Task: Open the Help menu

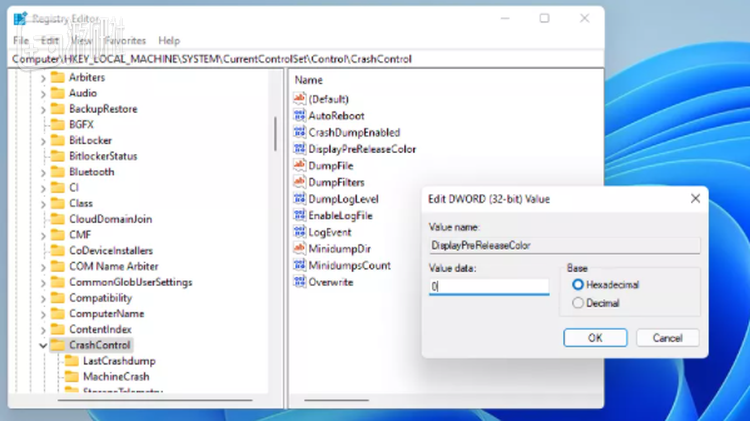Action: [x=169, y=41]
